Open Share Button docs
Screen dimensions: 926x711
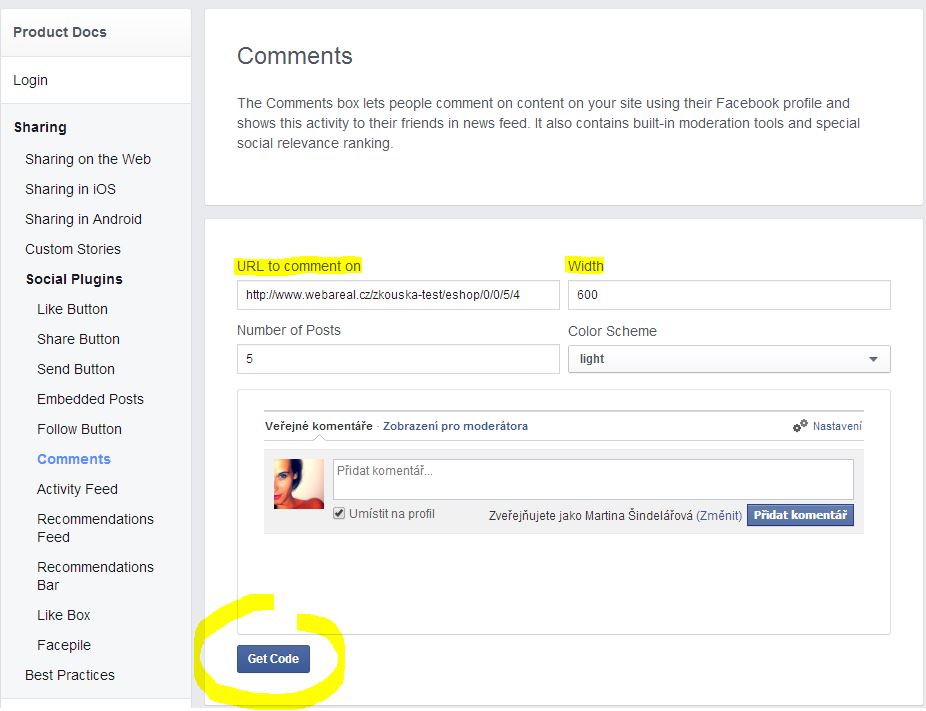[x=79, y=339]
